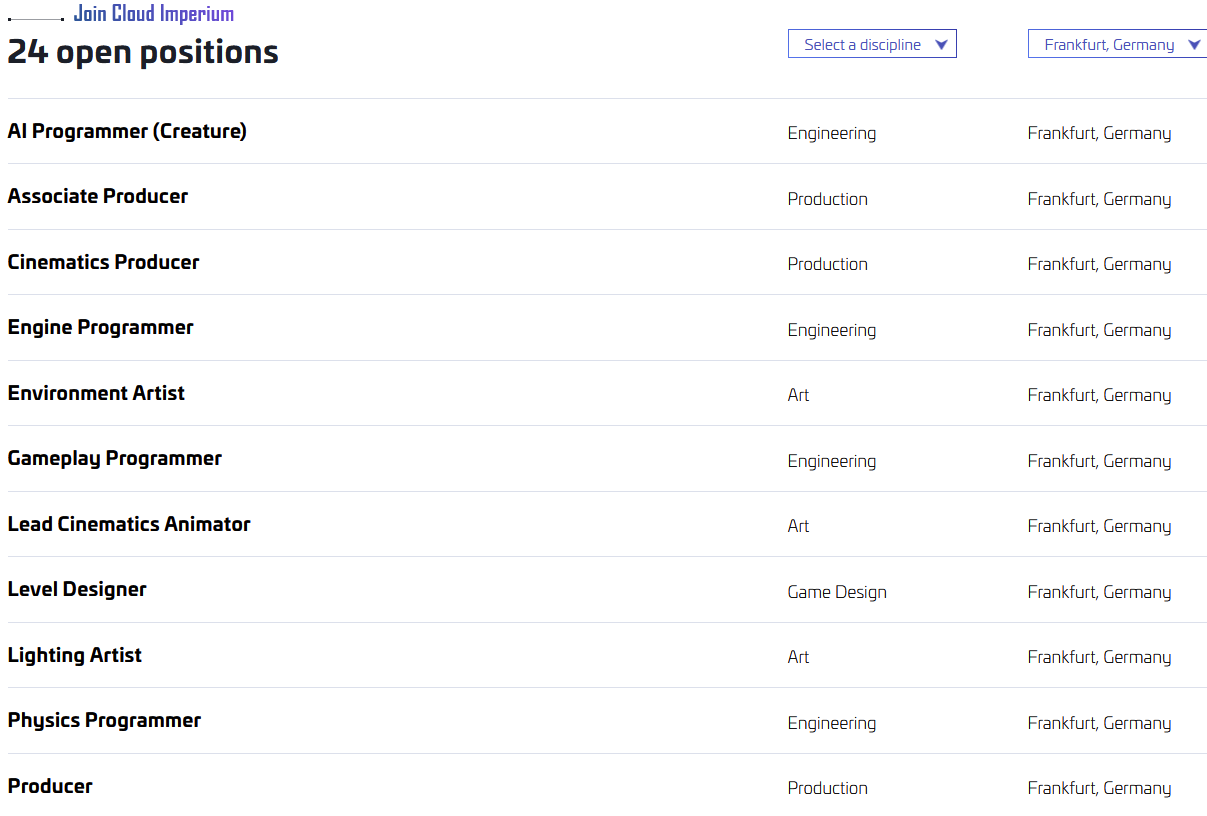The image size is (1207, 816).
Task: Open the AI Programmer (Creature) job listing
Action: pos(127,131)
